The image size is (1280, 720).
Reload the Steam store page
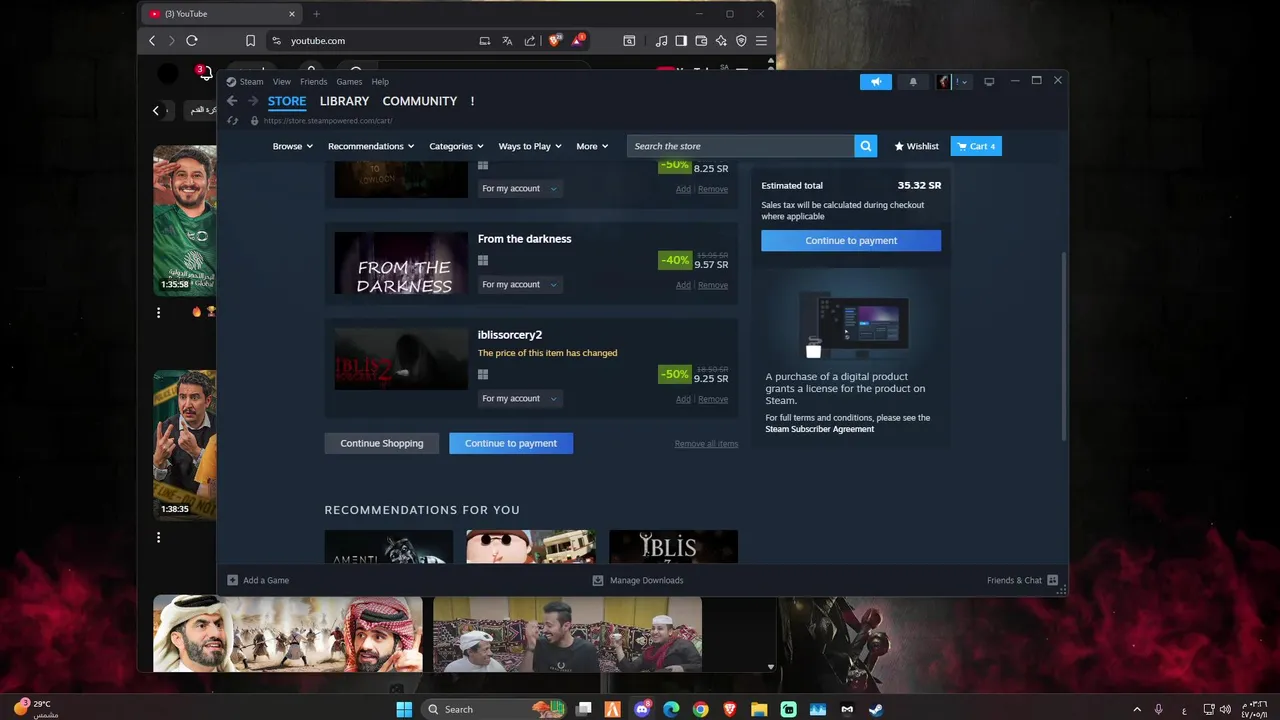tap(232, 121)
